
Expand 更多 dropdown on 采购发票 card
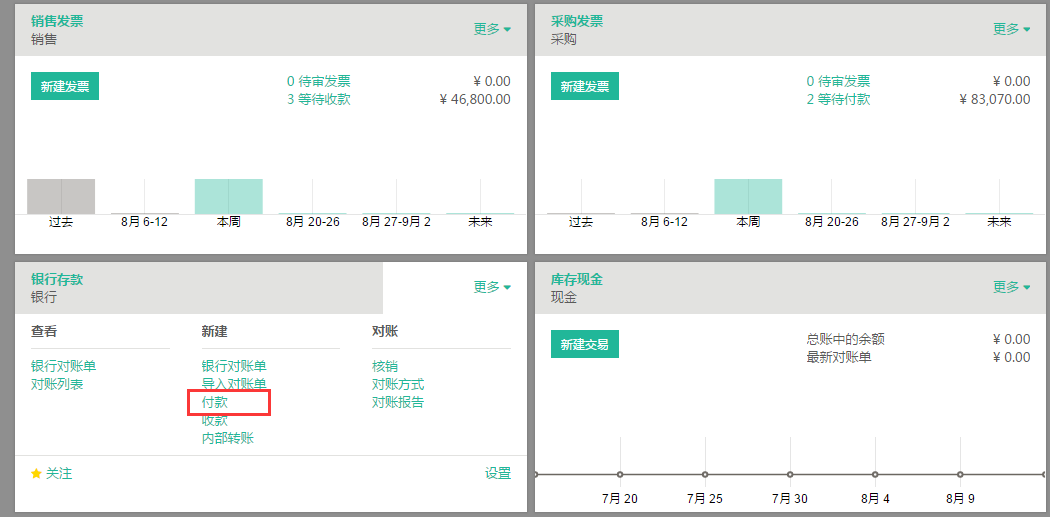[x=1011, y=29]
